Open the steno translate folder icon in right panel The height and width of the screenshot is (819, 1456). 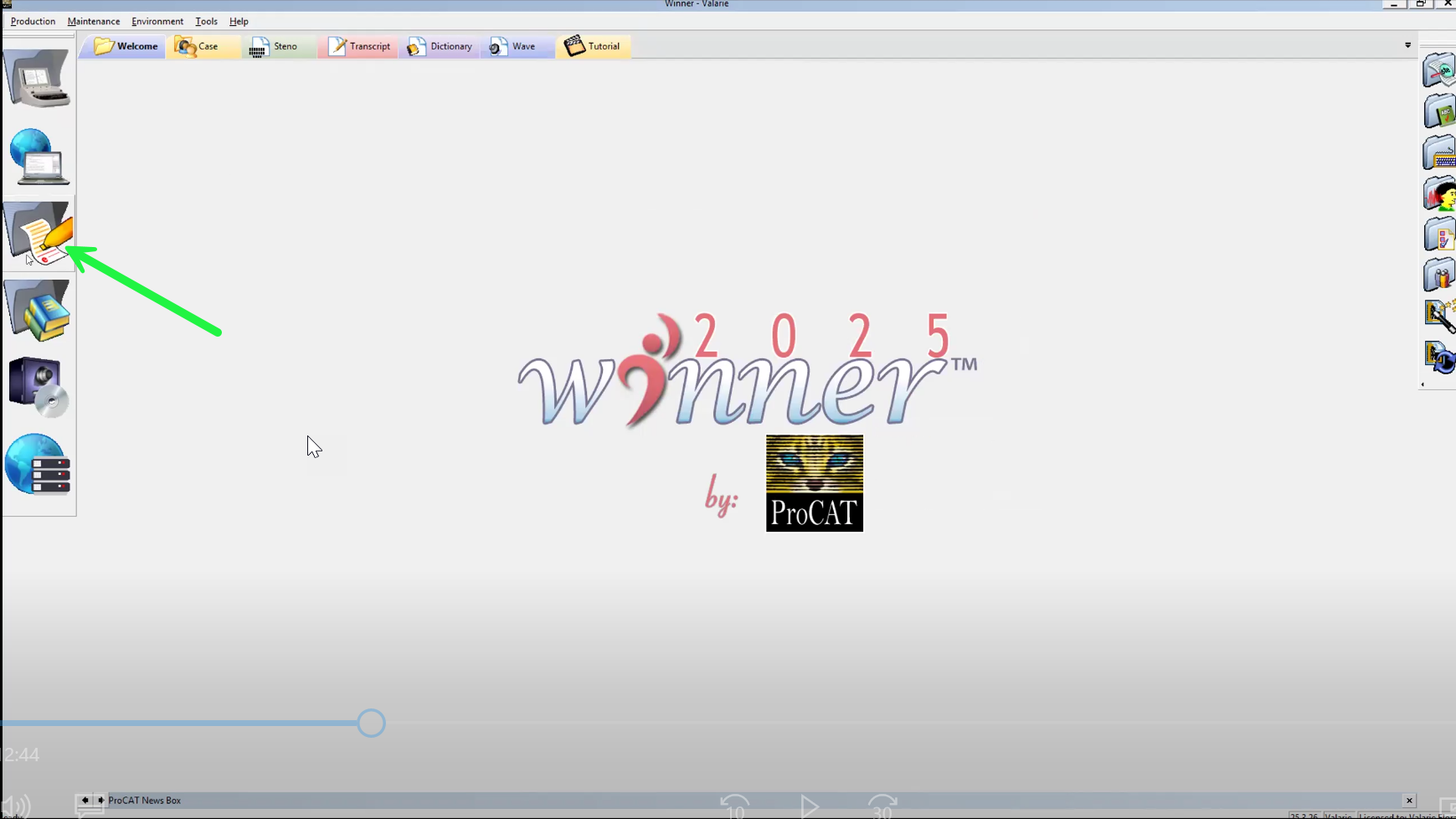(x=1439, y=70)
